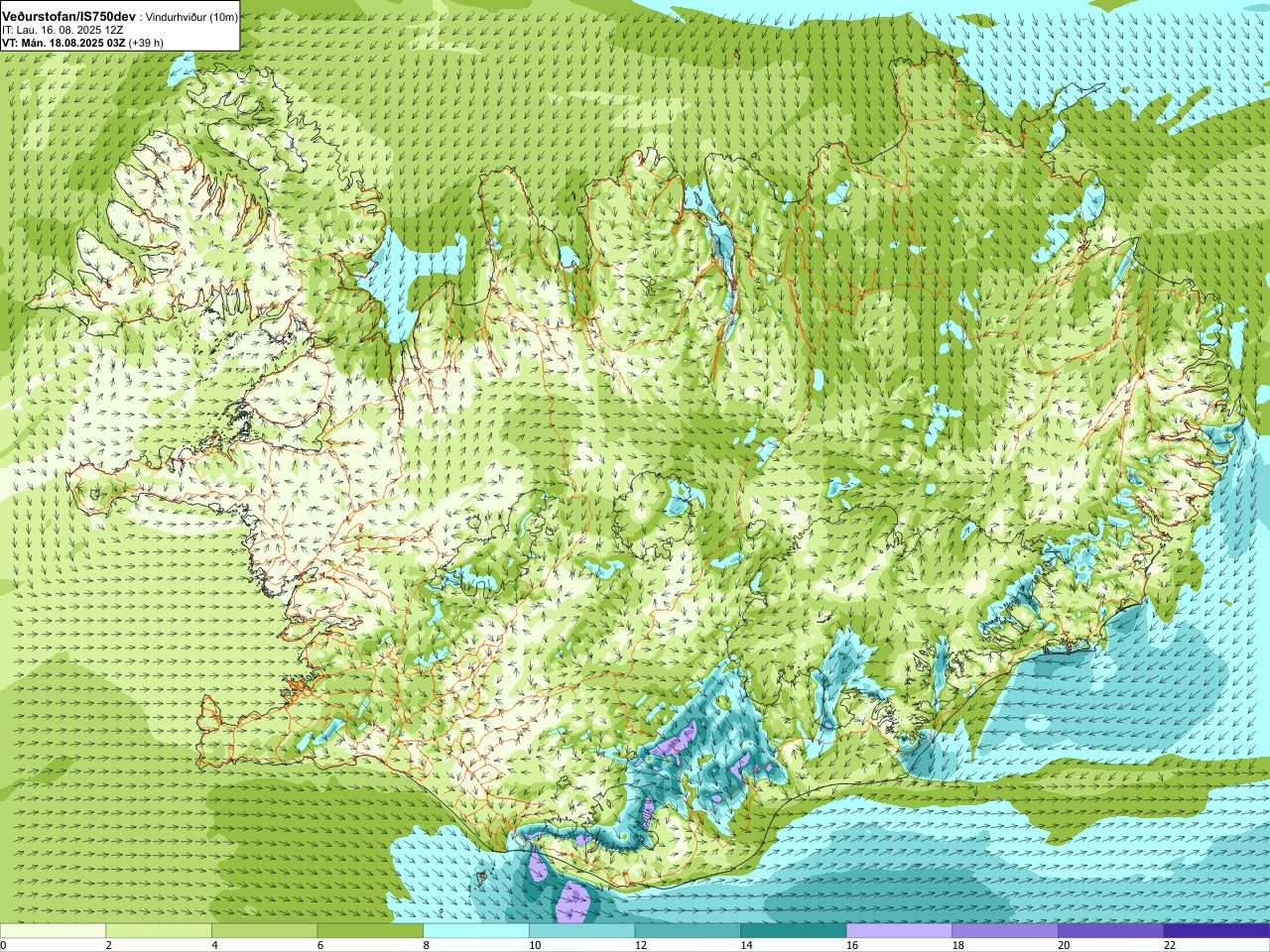Click the legend tick label '10'
This screenshot has height=952, width=1270.
(534, 945)
